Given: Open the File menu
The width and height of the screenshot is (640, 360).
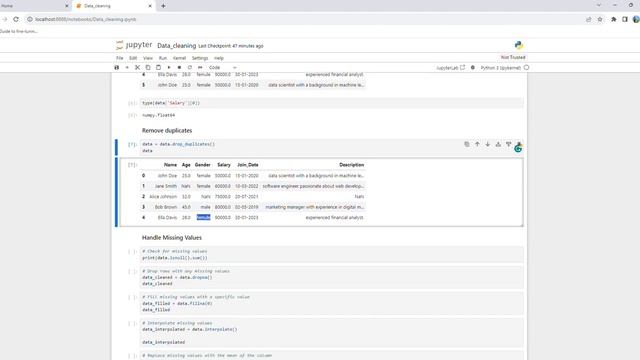Looking at the screenshot, I should point(120,58).
